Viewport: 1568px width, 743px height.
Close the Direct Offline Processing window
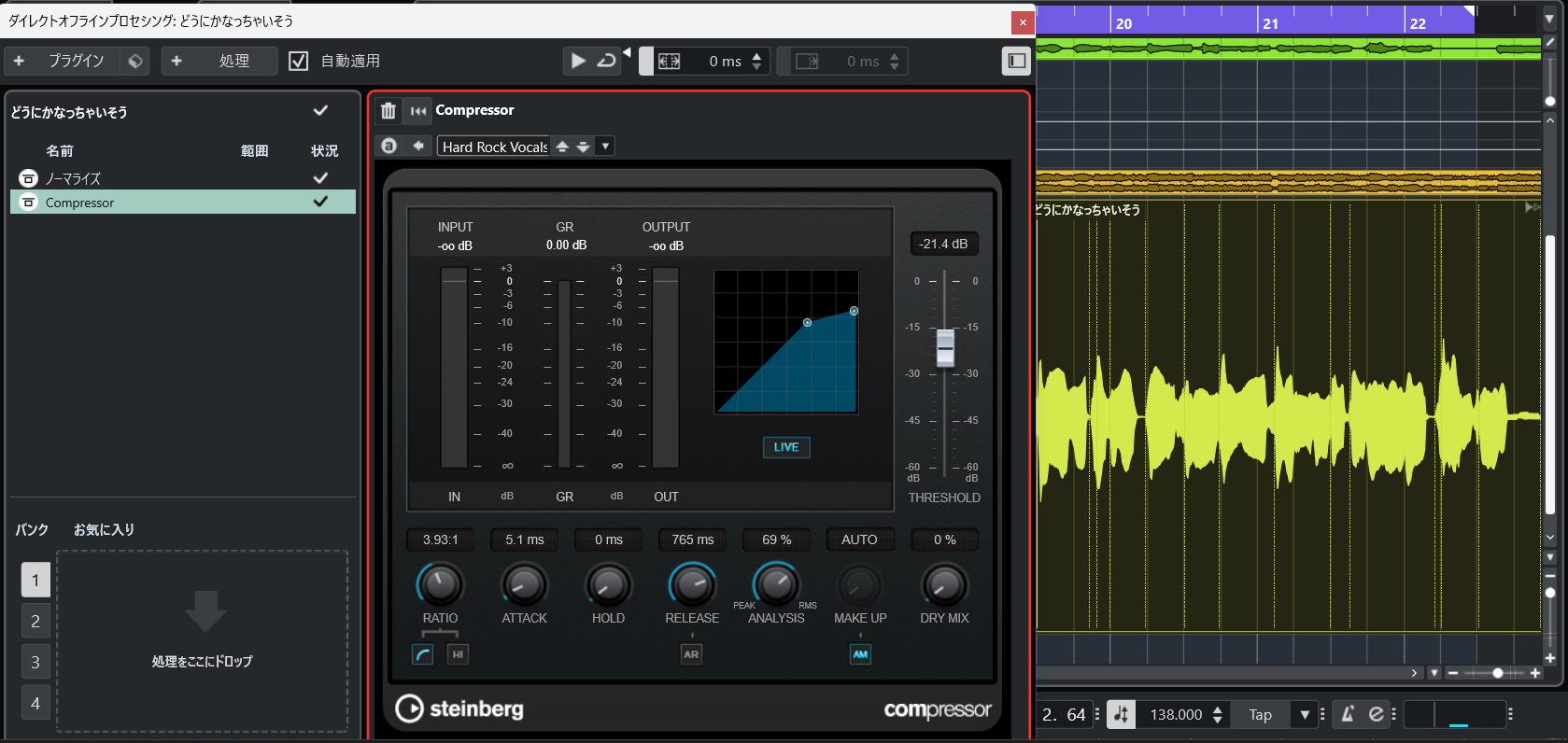click(x=1023, y=22)
